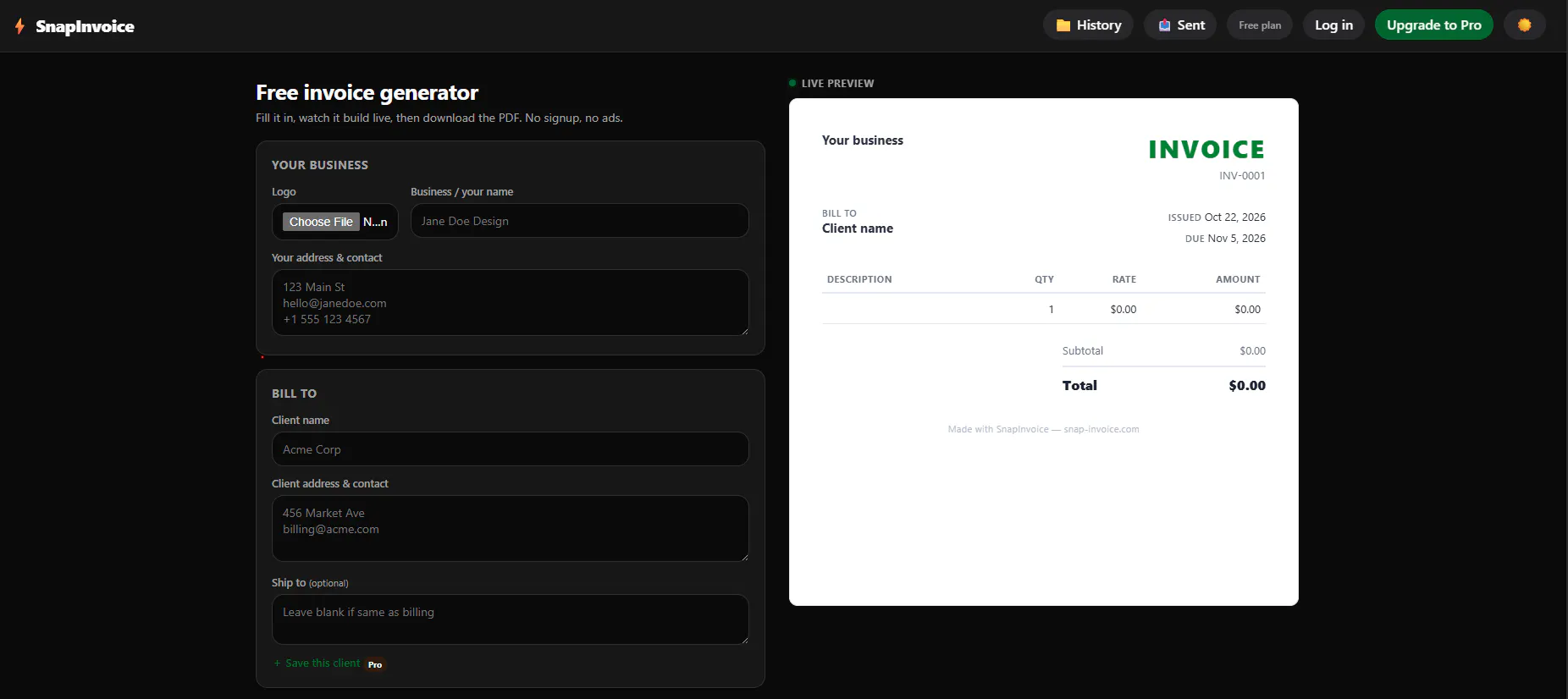Click the Log in button
Image resolution: width=1568 pixels, height=699 pixels.
[1333, 25]
